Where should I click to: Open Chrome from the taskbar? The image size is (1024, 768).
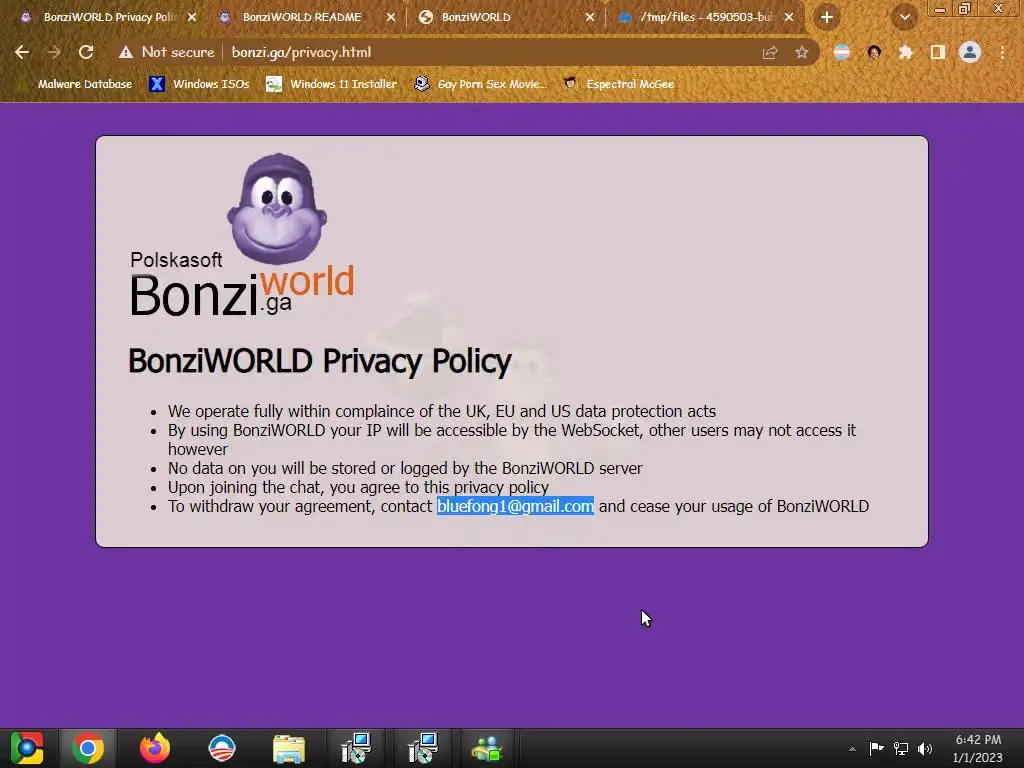click(x=88, y=748)
